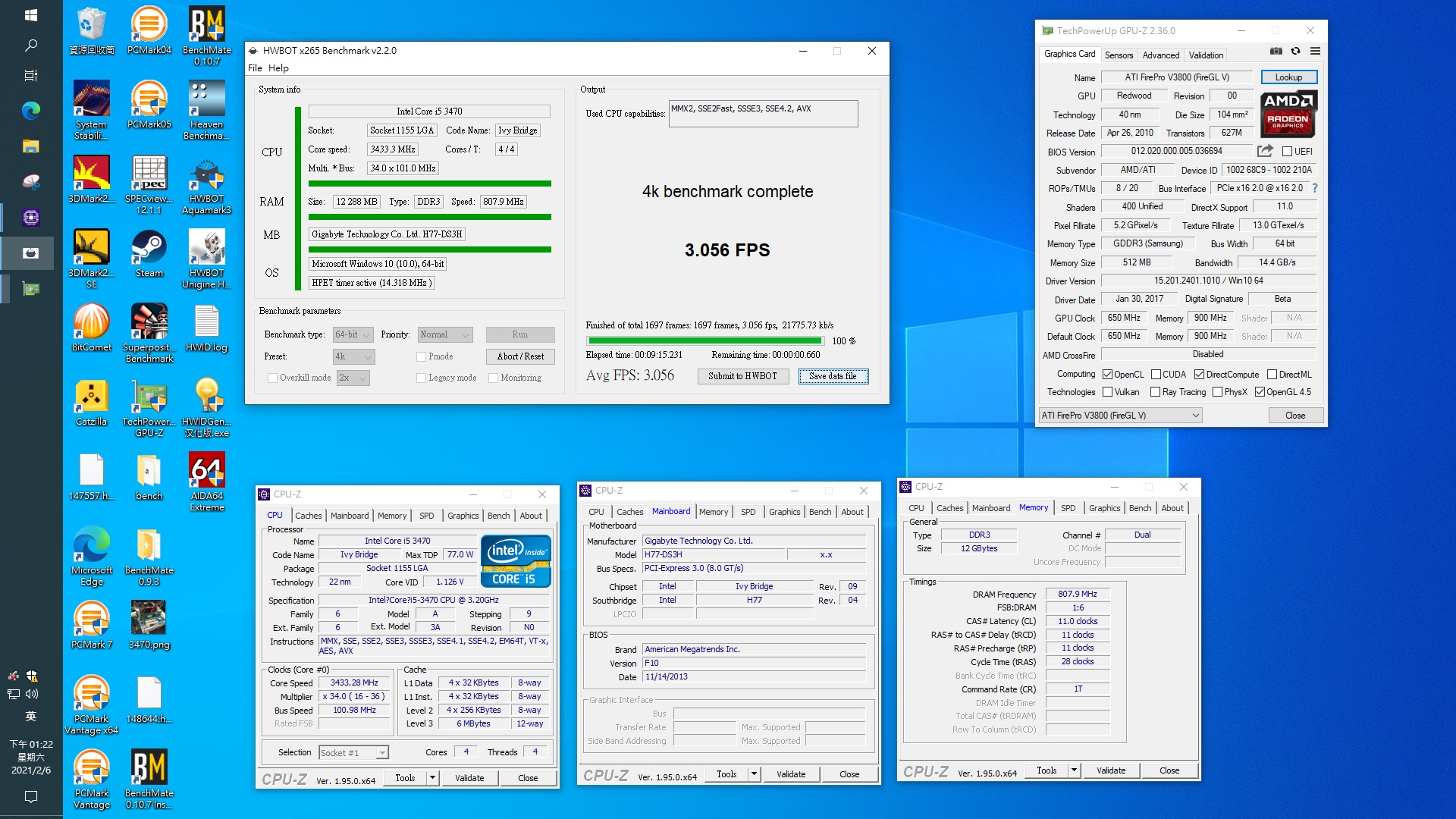This screenshot has width=1456, height=819.
Task: Toggle OpenCL checkbox in GPU-Z
Action: pyautogui.click(x=1107, y=375)
